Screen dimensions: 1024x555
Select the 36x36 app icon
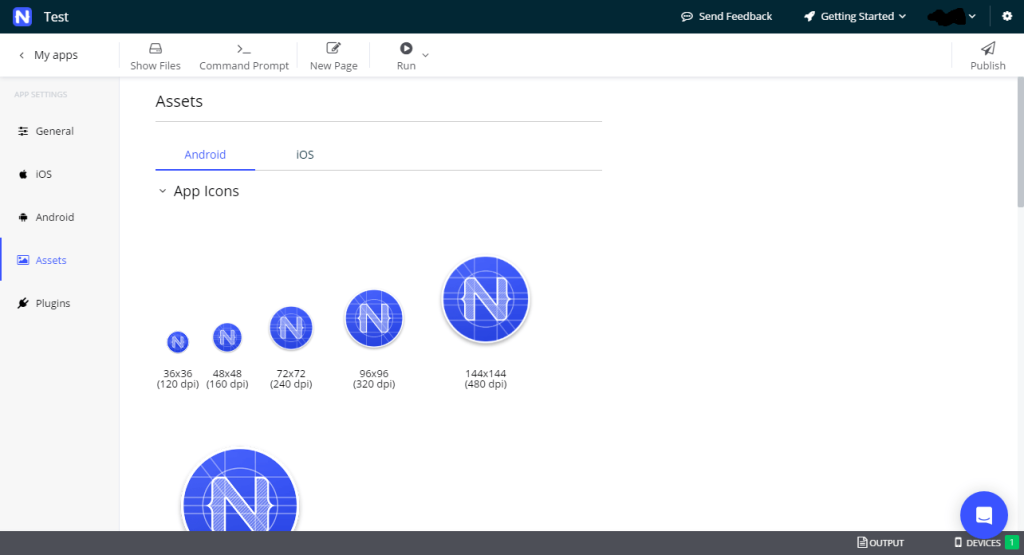178,341
